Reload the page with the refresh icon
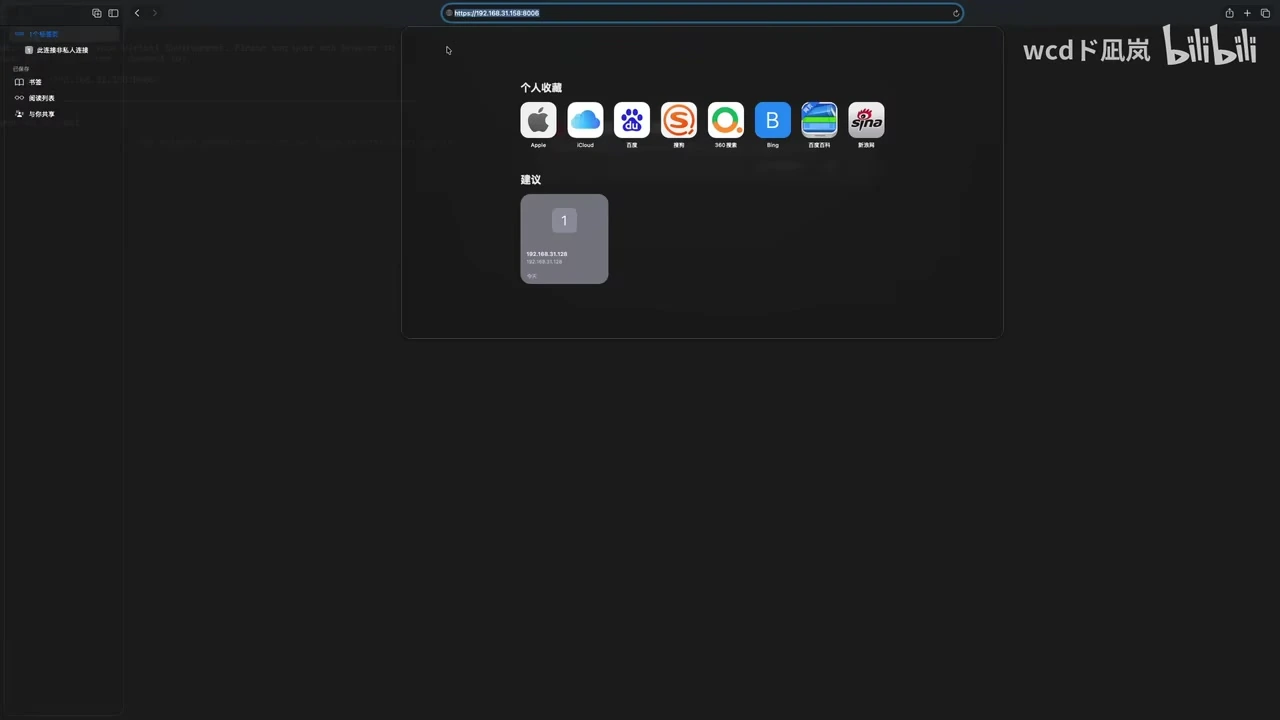This screenshot has width=1280, height=720. 956,13
